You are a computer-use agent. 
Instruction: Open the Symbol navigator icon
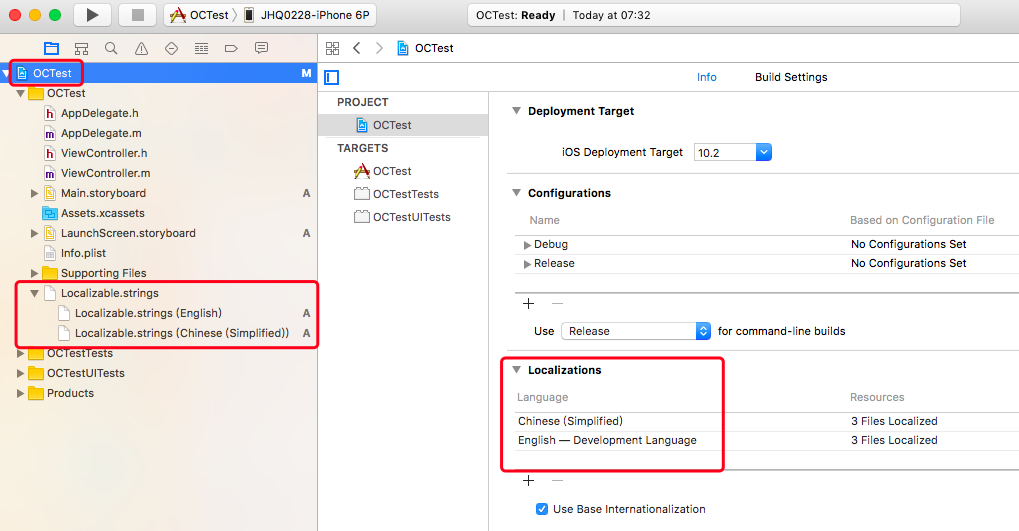point(81,48)
